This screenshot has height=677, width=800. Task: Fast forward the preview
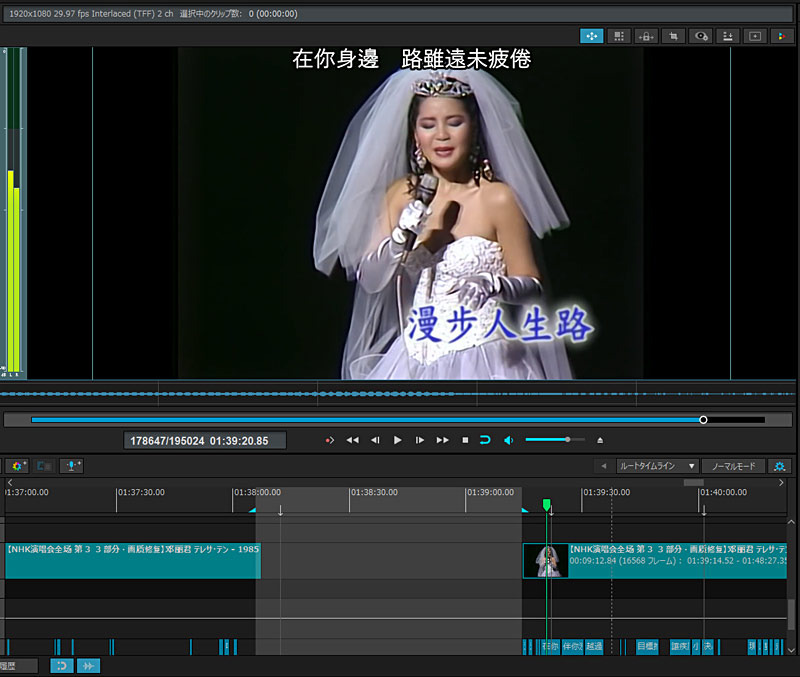coord(442,440)
